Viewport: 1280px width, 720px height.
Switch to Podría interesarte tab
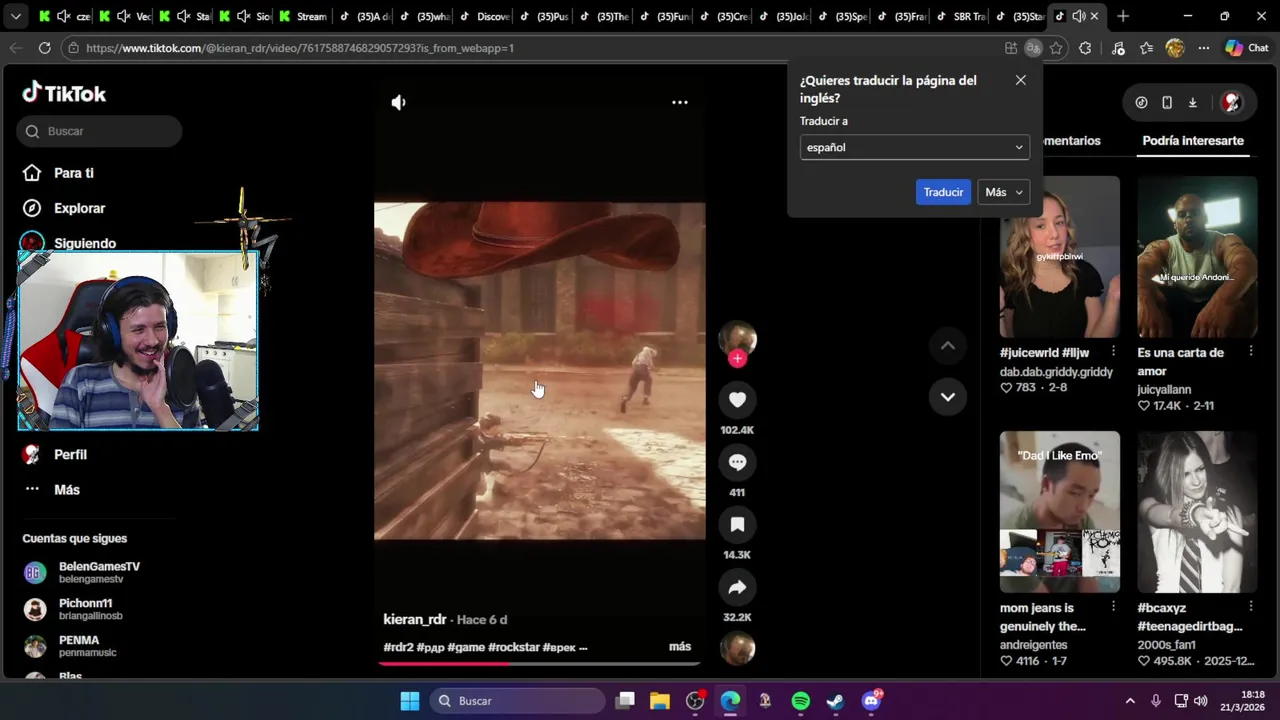point(1193,141)
